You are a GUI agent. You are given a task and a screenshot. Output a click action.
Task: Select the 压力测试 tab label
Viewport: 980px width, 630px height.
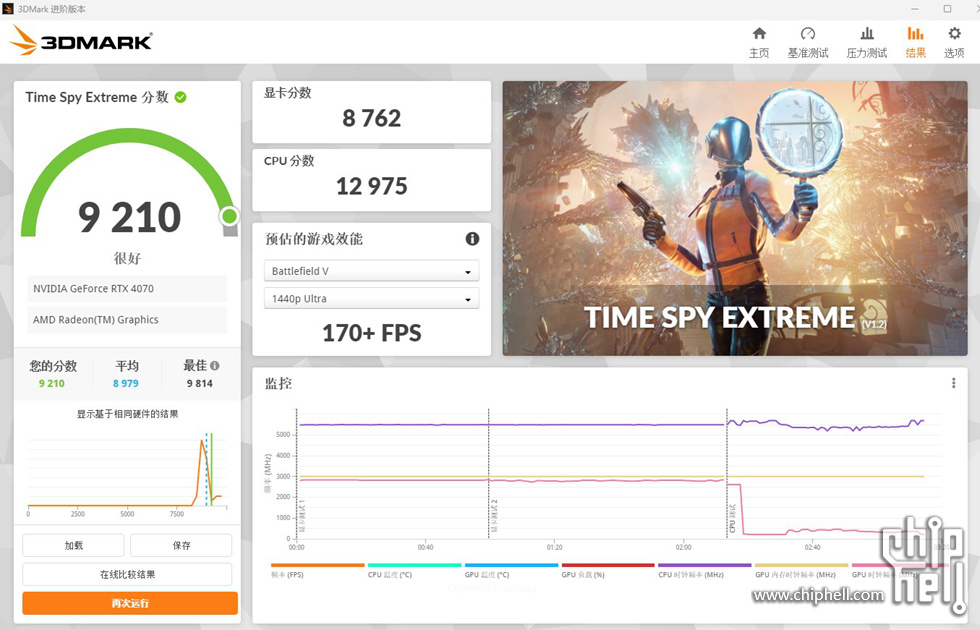[867, 53]
